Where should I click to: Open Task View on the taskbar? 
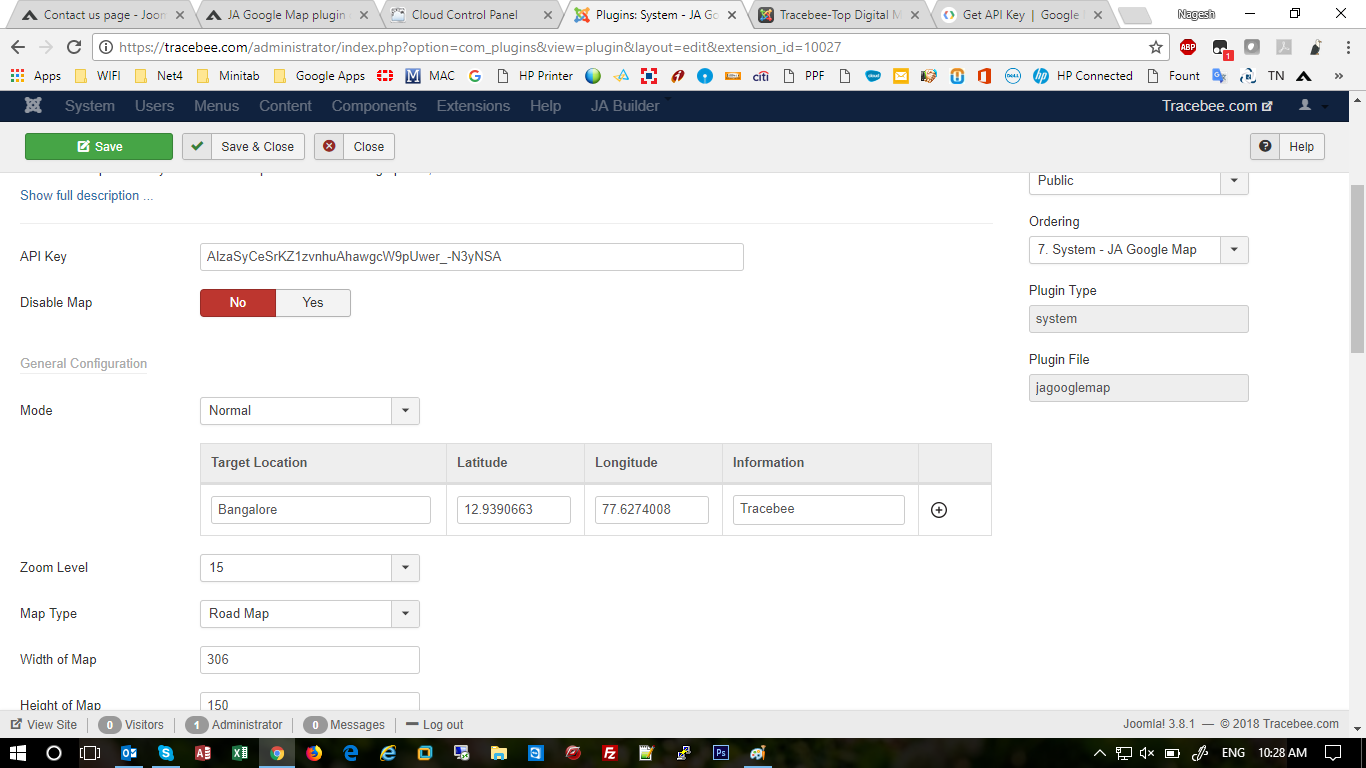click(90, 753)
